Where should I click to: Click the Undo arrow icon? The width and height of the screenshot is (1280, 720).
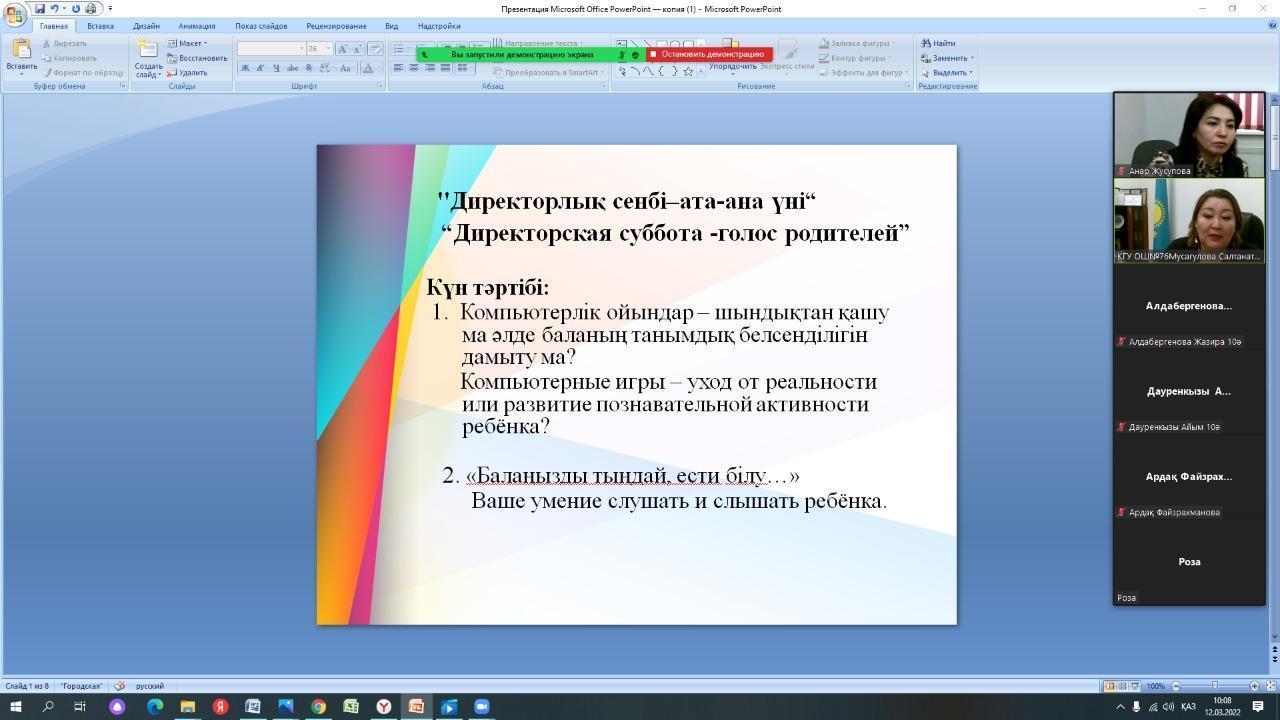[x=54, y=9]
